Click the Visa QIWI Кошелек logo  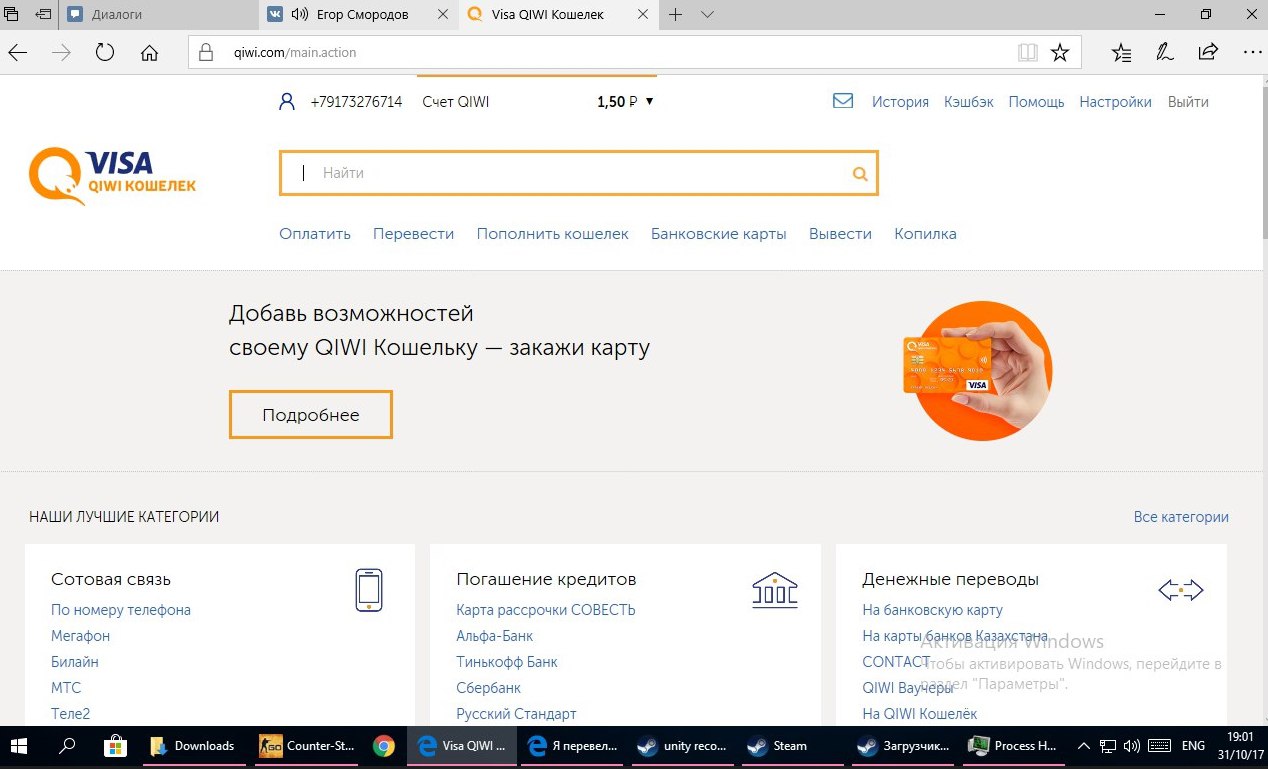click(112, 175)
